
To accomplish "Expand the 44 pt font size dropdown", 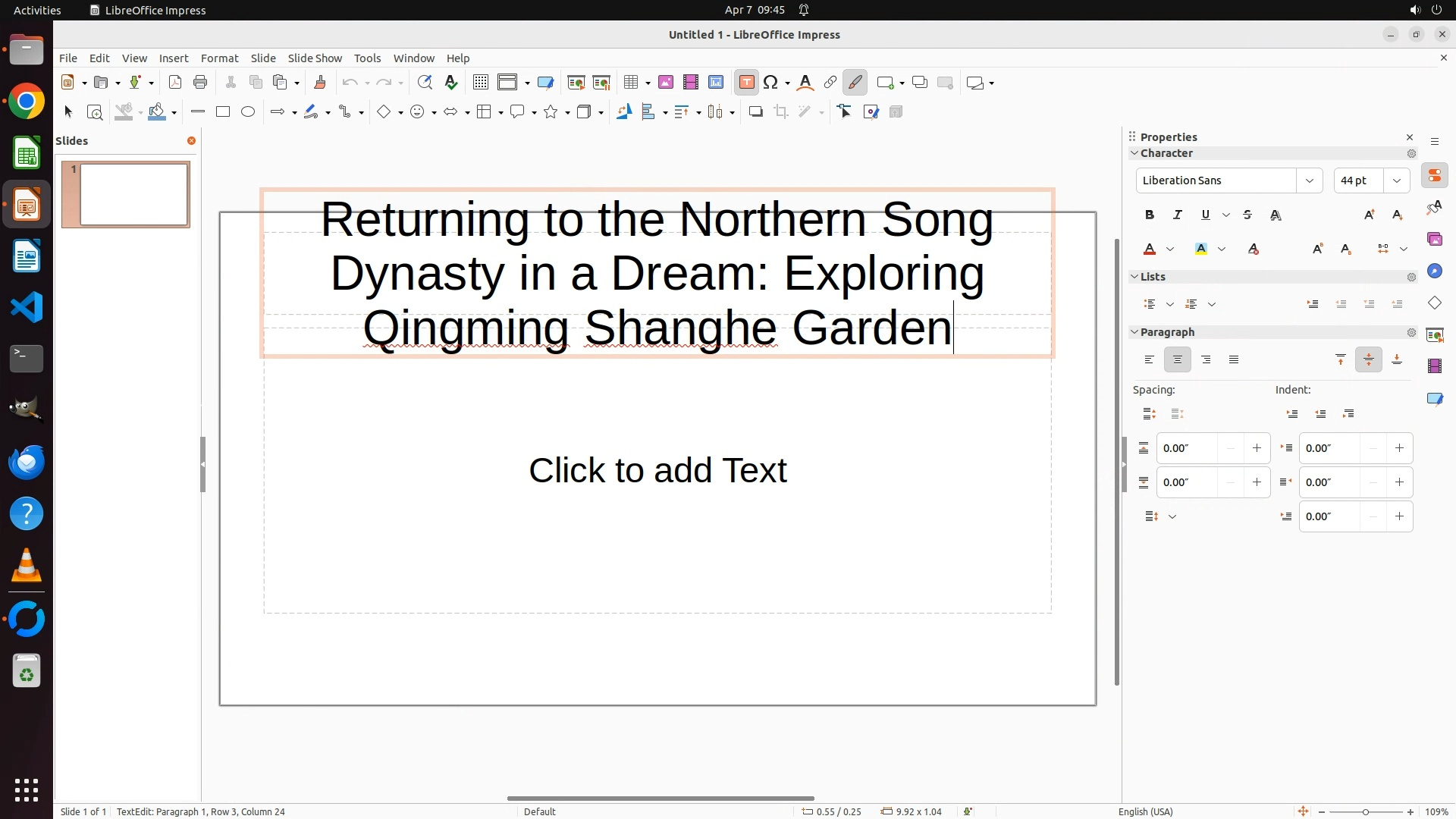I will (x=1397, y=180).
